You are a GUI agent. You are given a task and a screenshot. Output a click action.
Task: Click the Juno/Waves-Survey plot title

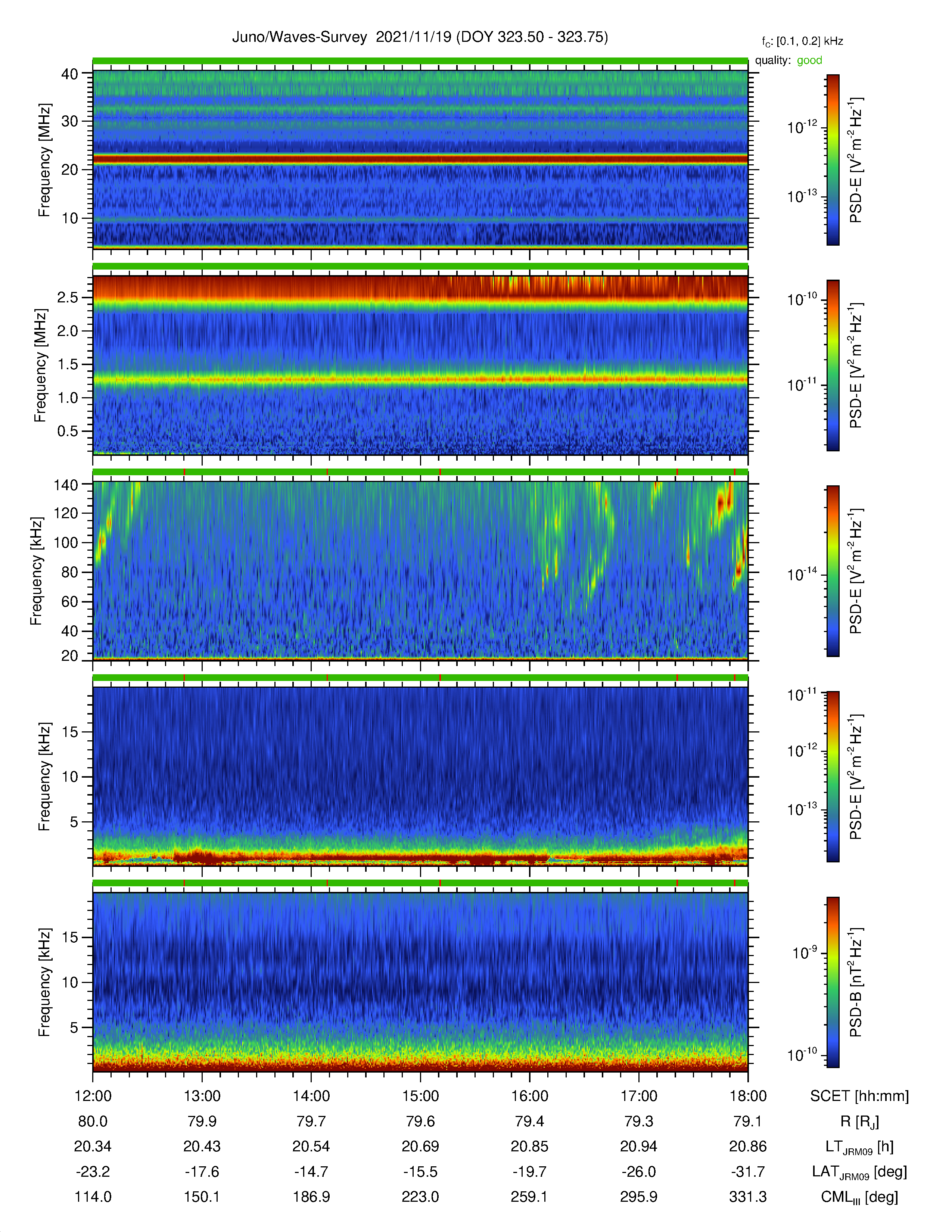coord(420,37)
